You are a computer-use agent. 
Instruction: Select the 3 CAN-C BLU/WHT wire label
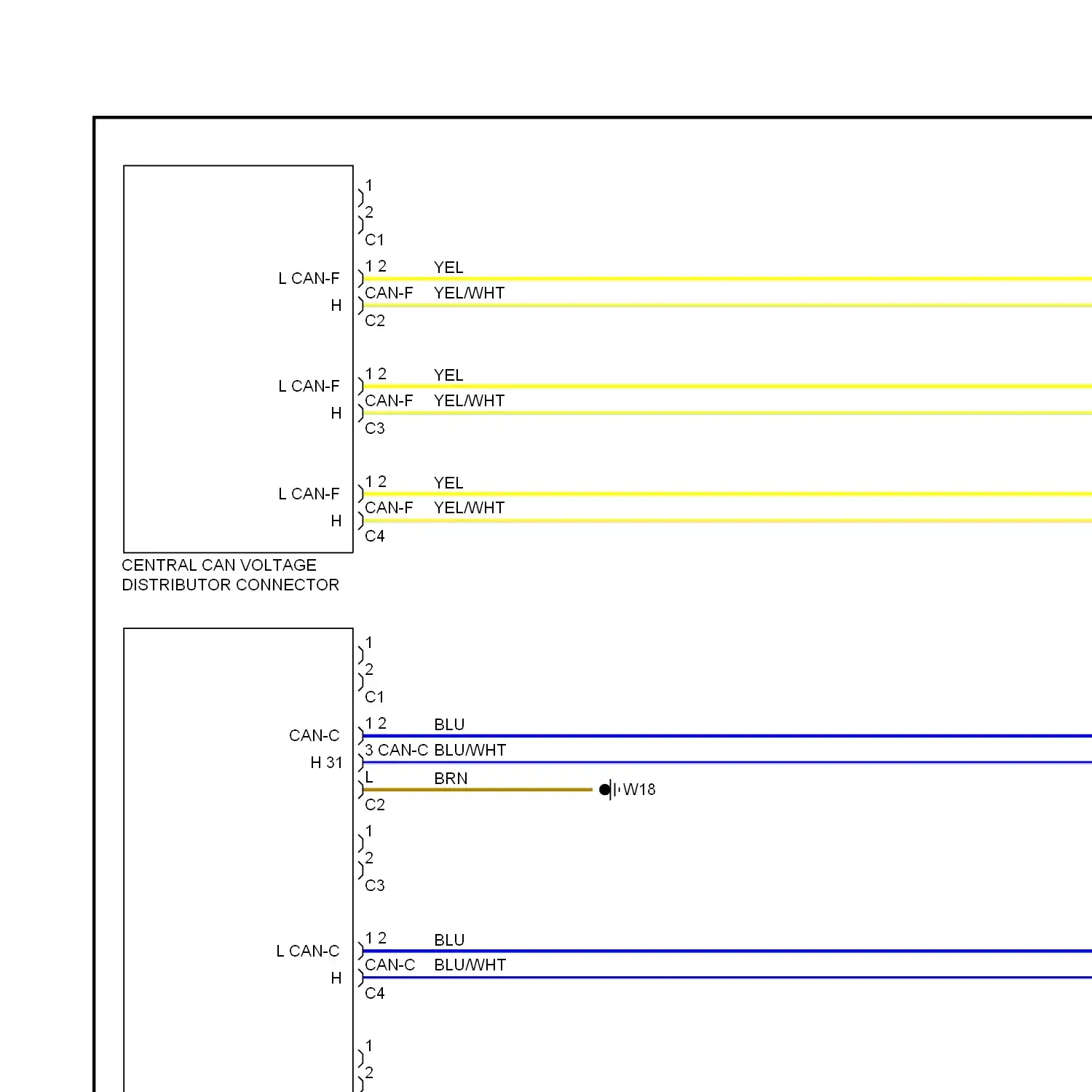click(x=435, y=750)
